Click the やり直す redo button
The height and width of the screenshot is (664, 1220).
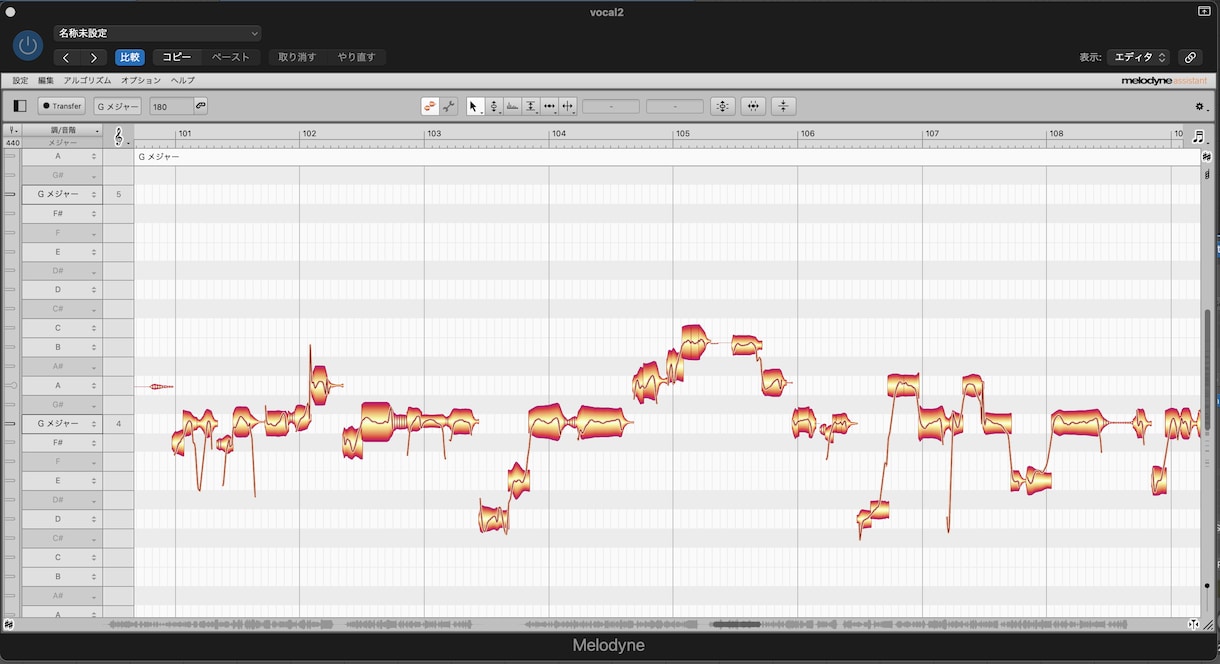[357, 57]
